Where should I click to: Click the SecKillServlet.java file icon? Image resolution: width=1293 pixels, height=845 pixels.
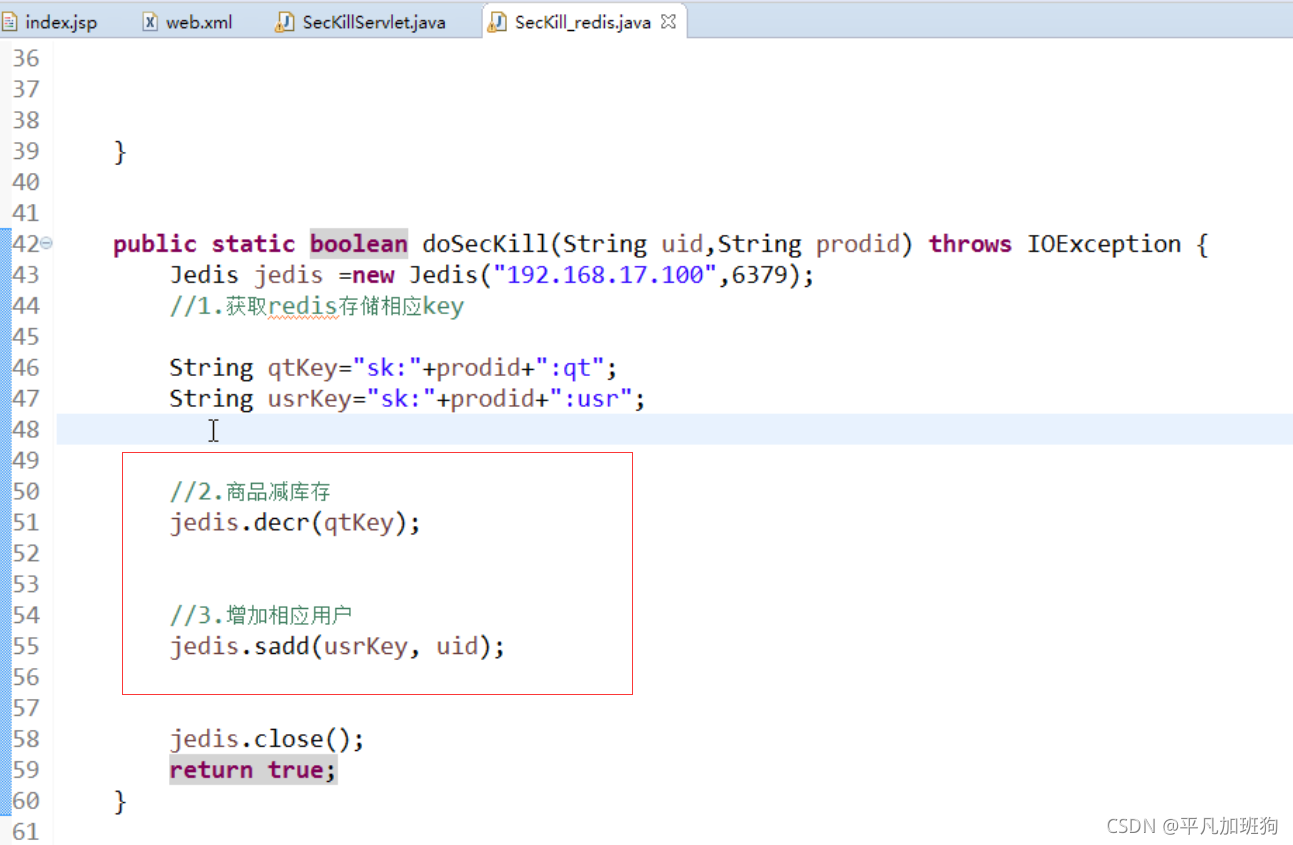pos(285,22)
